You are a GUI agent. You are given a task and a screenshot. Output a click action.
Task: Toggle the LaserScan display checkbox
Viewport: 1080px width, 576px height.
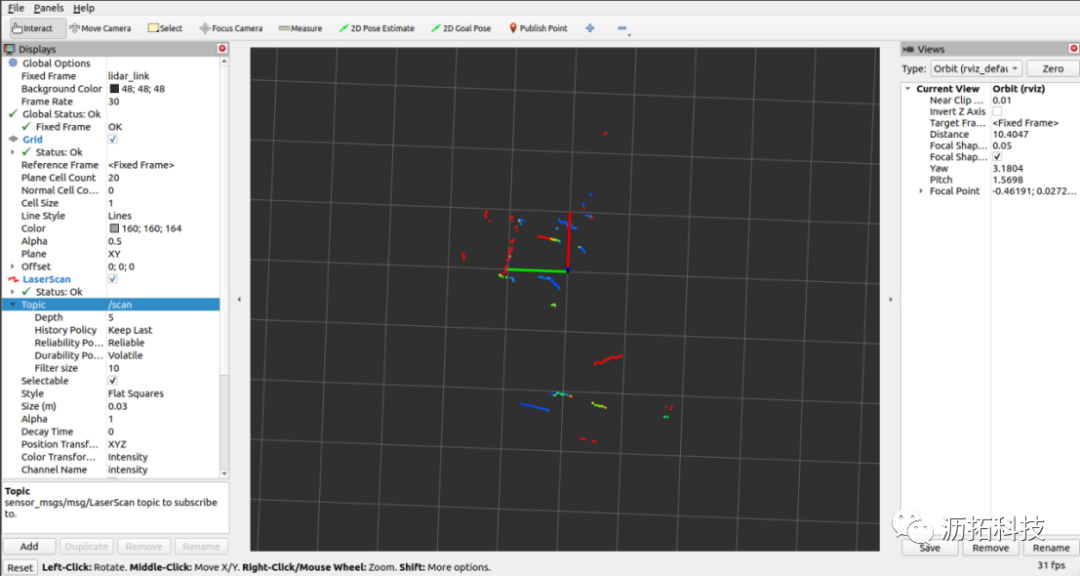(x=112, y=279)
